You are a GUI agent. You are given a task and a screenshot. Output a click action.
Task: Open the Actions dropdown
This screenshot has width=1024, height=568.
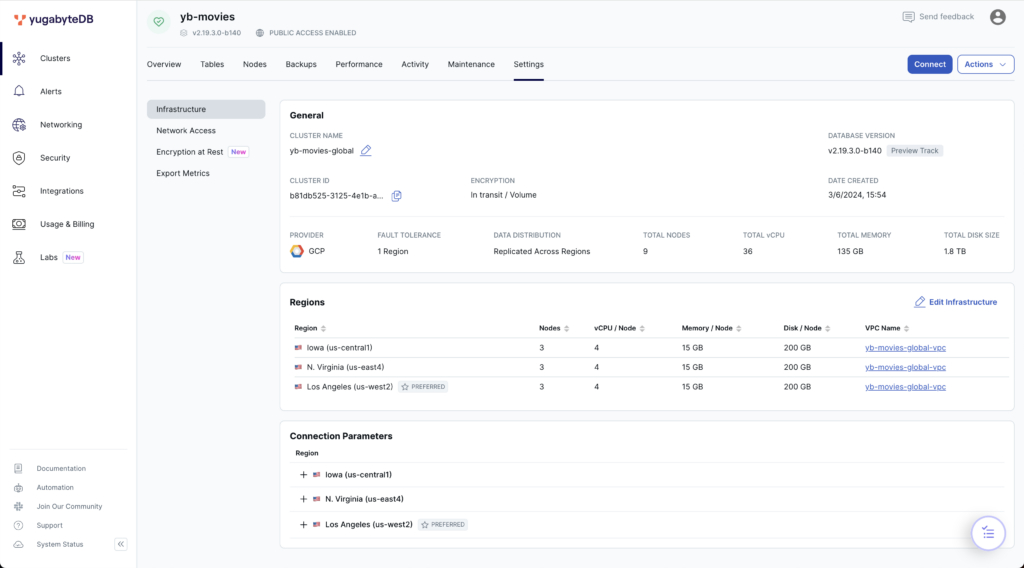985,64
